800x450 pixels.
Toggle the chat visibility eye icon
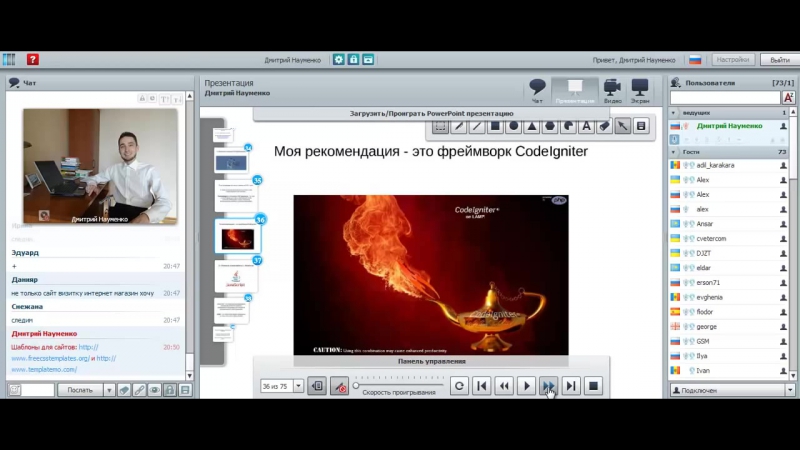[x=155, y=390]
